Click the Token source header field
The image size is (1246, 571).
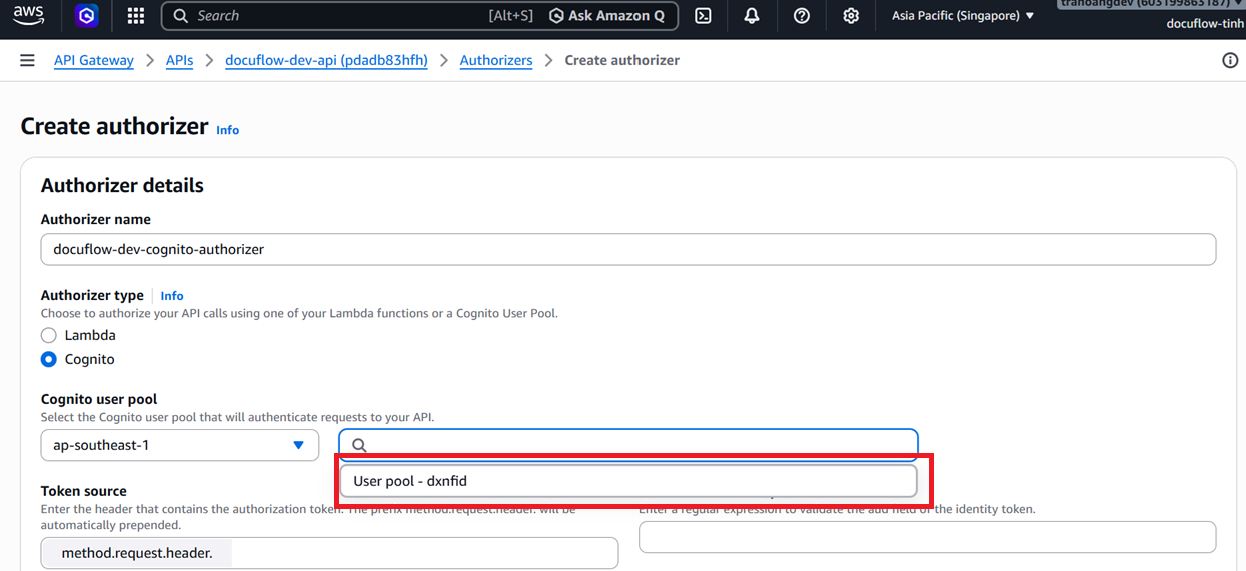pos(329,553)
